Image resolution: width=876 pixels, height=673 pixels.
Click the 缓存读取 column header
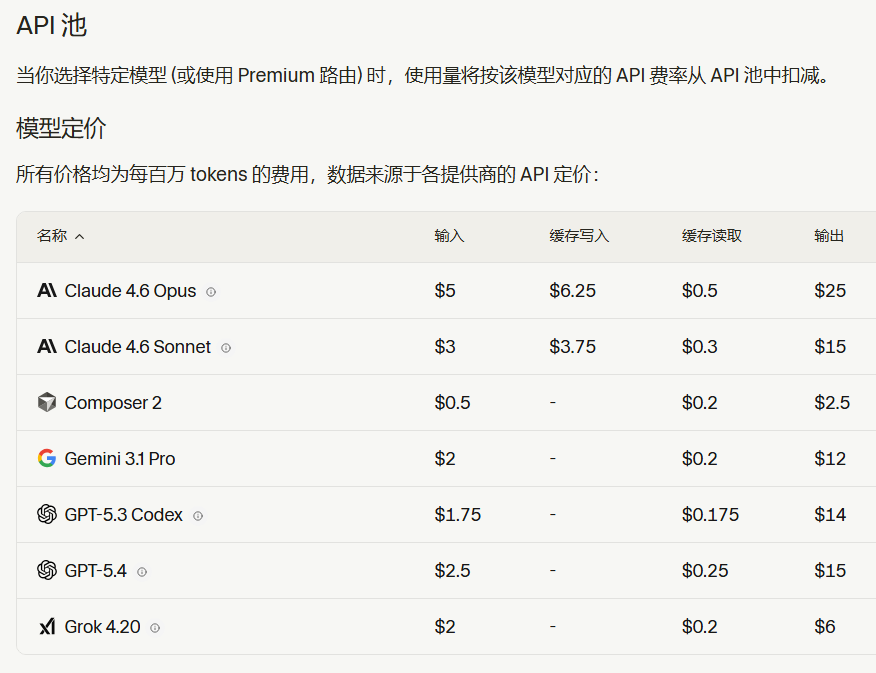click(x=712, y=236)
